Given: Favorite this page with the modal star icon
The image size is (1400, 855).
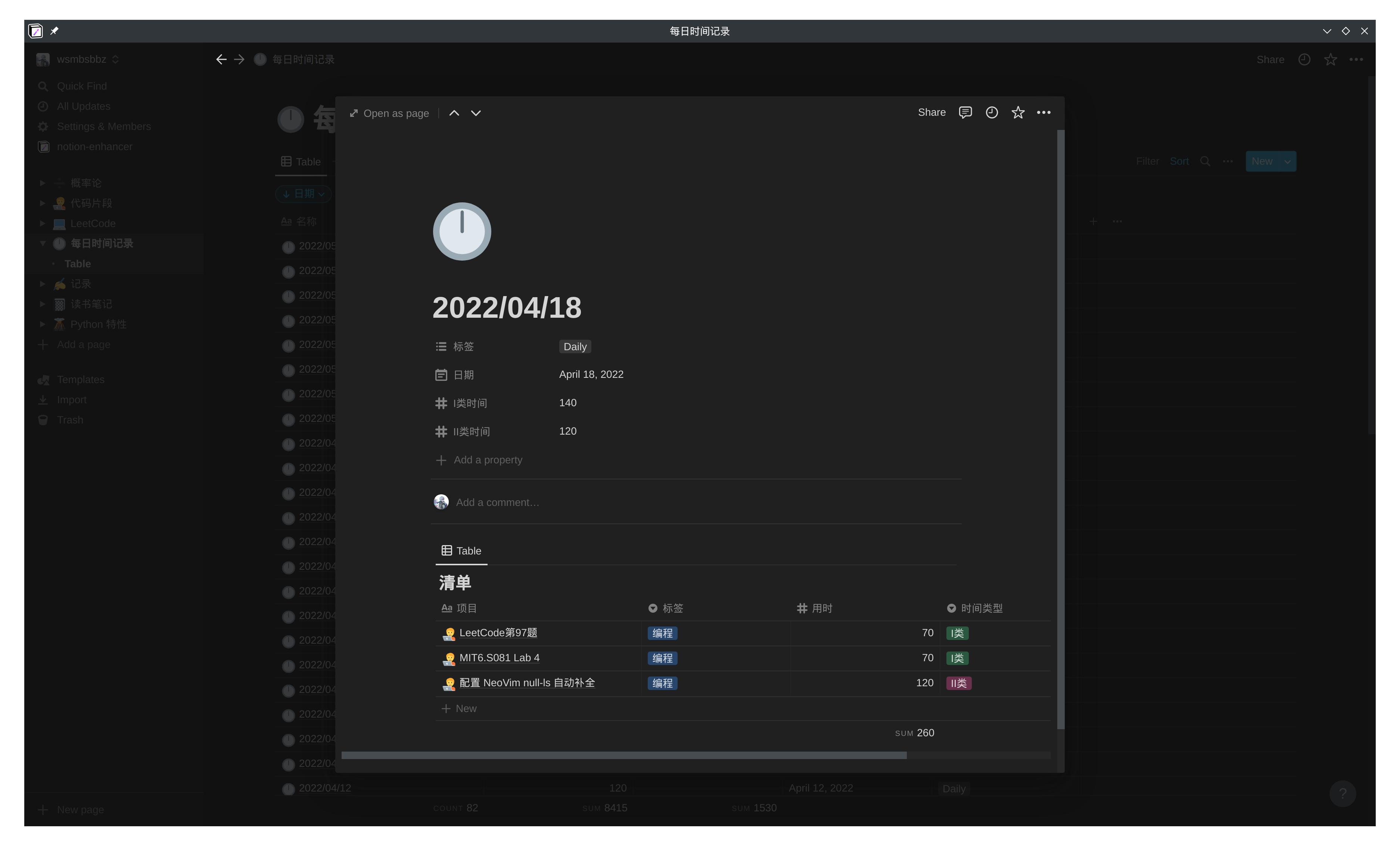Looking at the screenshot, I should coord(1018,112).
